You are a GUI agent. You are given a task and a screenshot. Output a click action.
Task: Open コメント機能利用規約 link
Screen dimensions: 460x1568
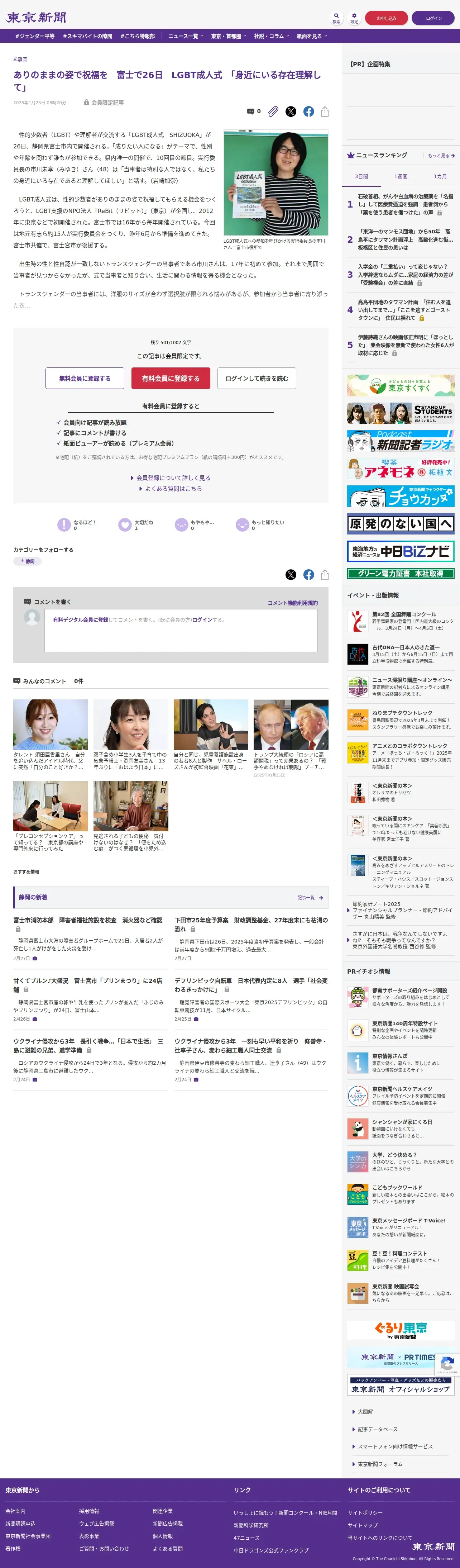click(293, 603)
